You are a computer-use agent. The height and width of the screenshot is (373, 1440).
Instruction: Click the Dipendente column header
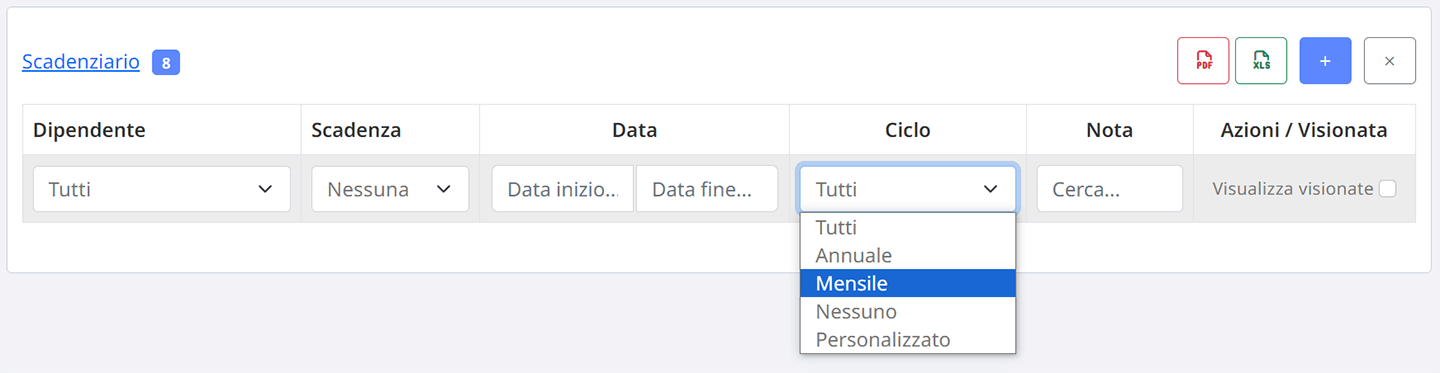pos(89,130)
